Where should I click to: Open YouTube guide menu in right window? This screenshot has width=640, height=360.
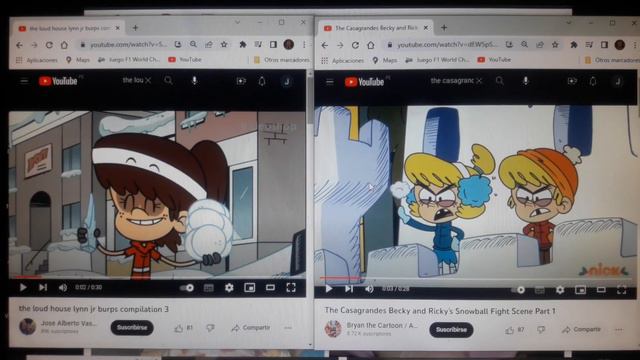click(329, 82)
